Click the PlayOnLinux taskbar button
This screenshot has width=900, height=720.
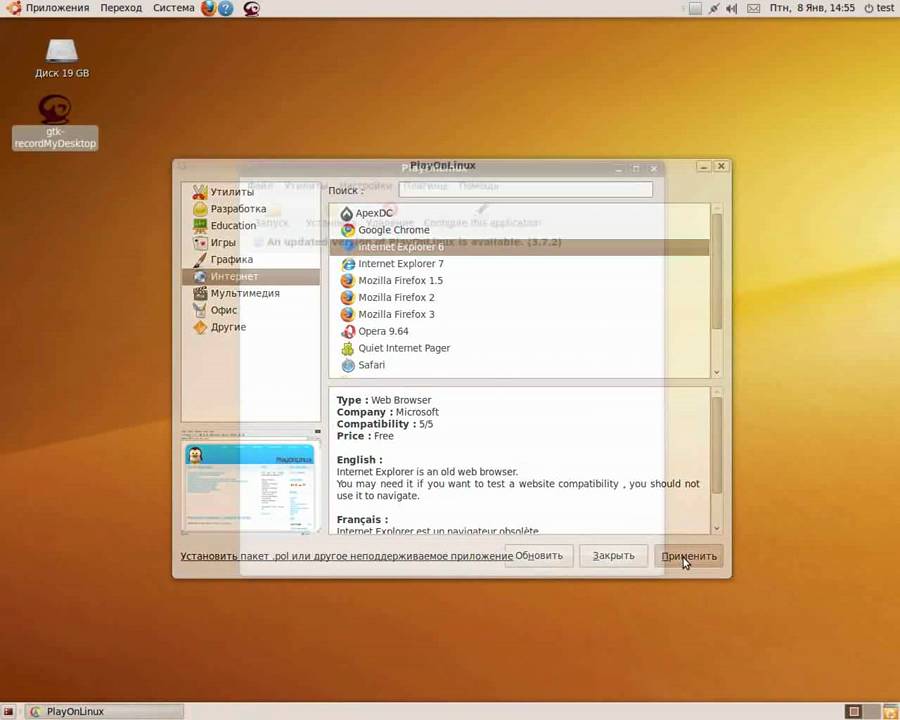(104, 711)
